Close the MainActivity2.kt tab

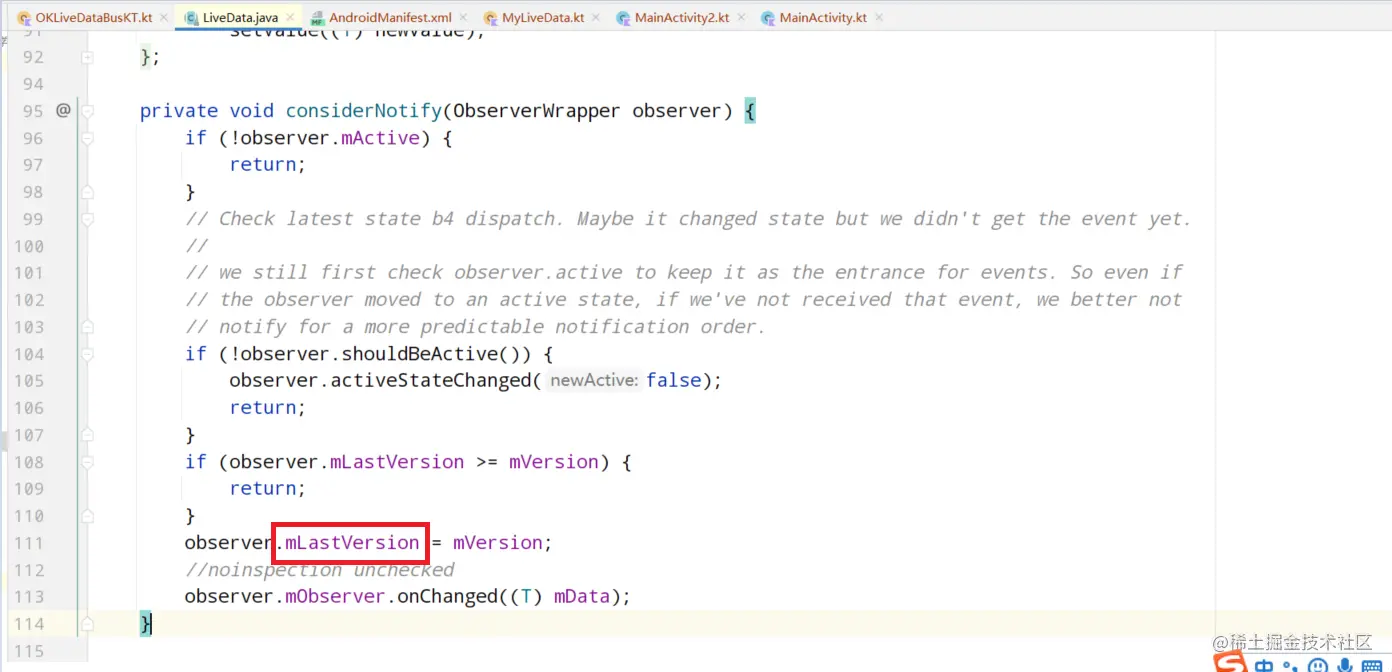click(x=741, y=18)
